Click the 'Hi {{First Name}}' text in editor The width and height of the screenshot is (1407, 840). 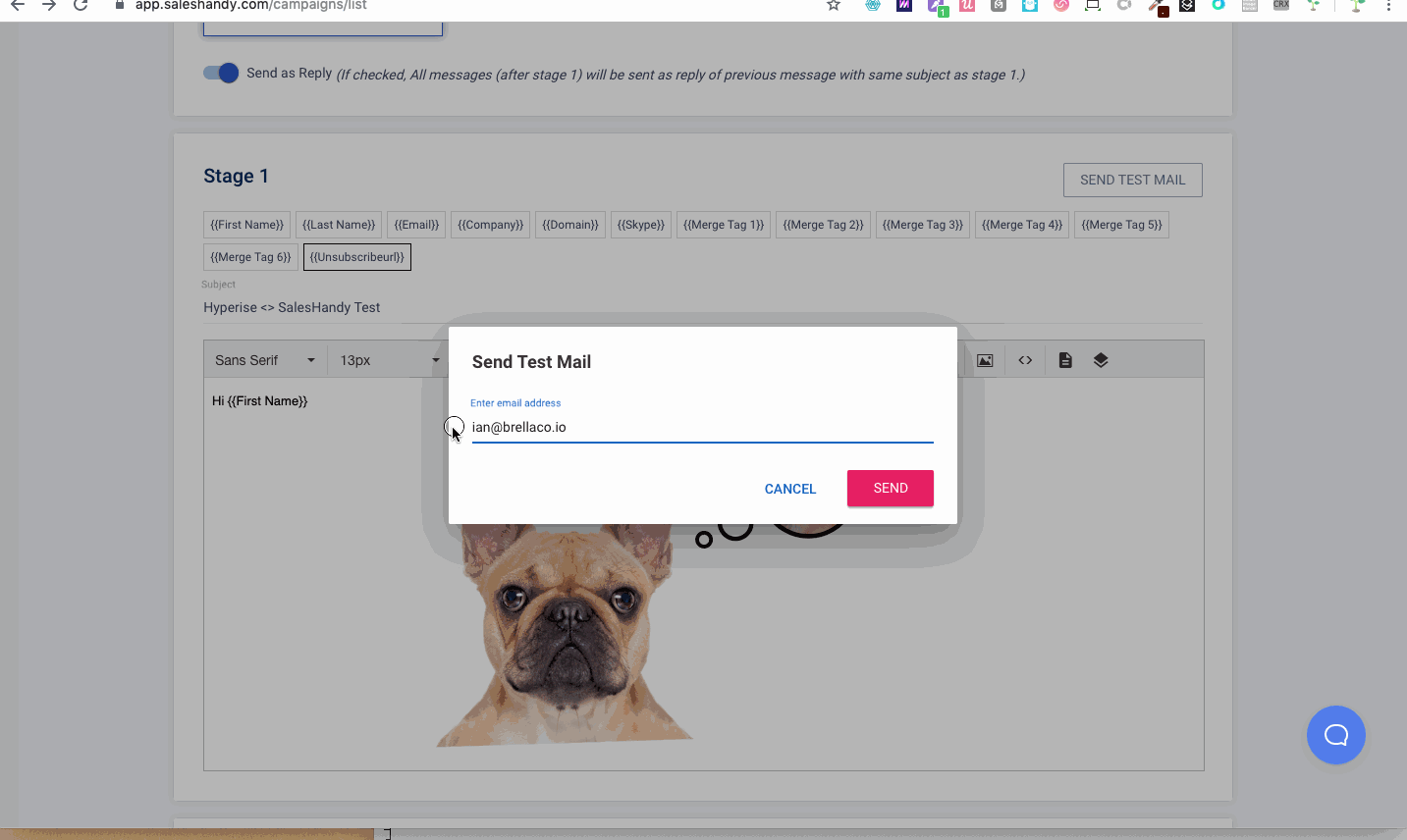[x=260, y=401]
